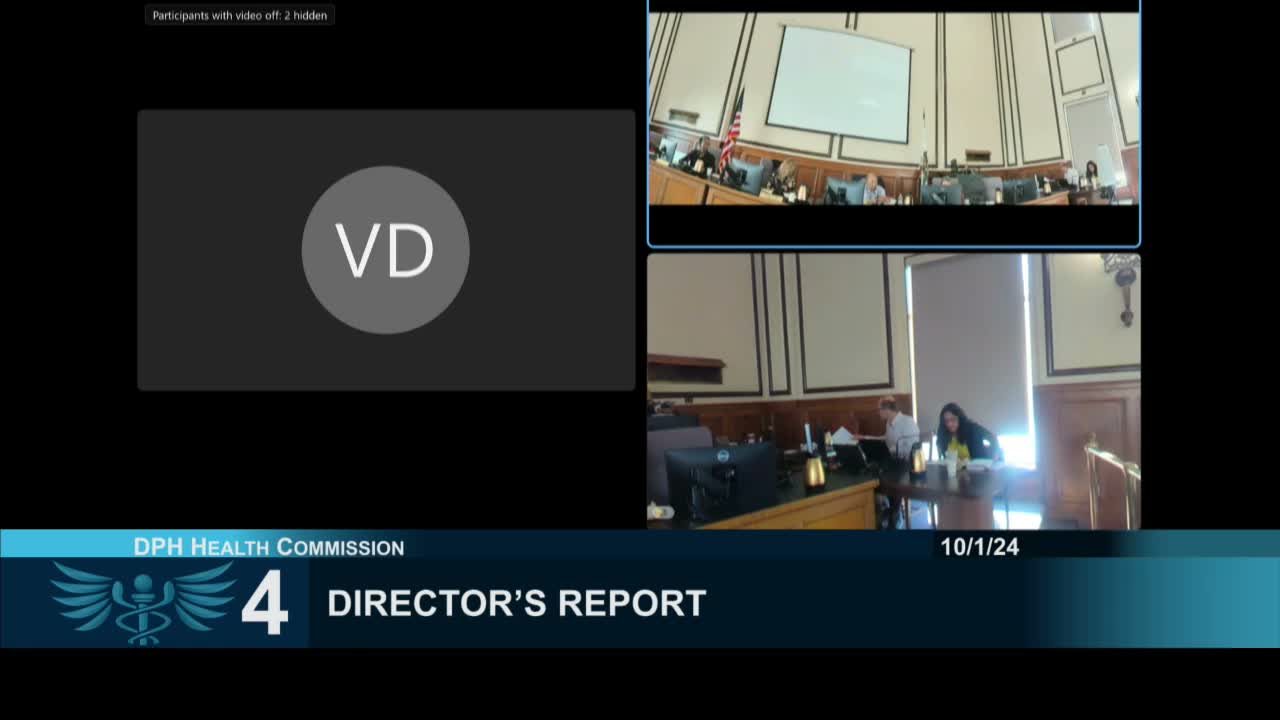Click the winged caduceus logo in banner
Screen dimensions: 1280x720
click(143, 602)
